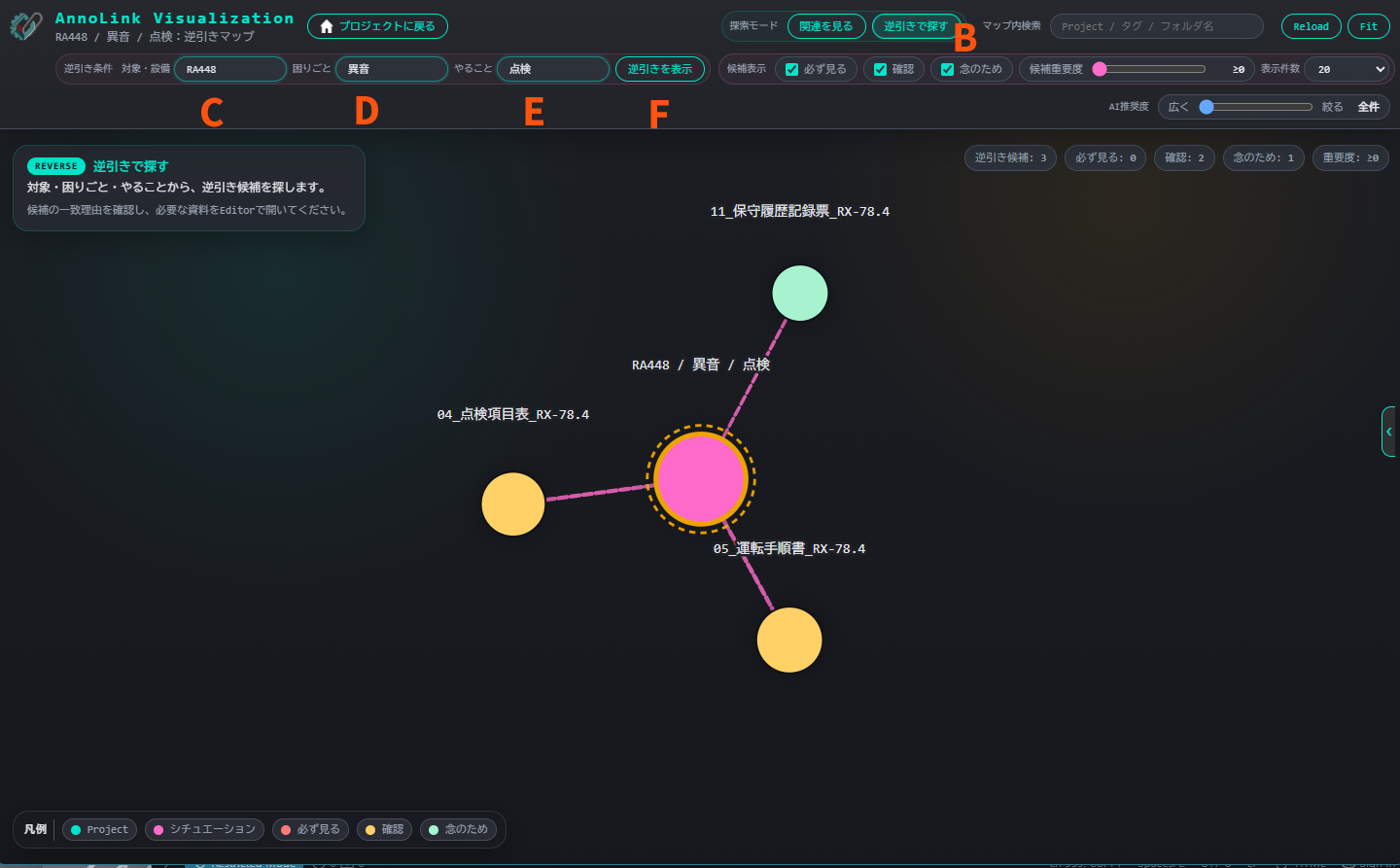Adjust the AI推奨度 slider
This screenshot has height=868, width=1400.
pyautogui.click(x=1255, y=107)
